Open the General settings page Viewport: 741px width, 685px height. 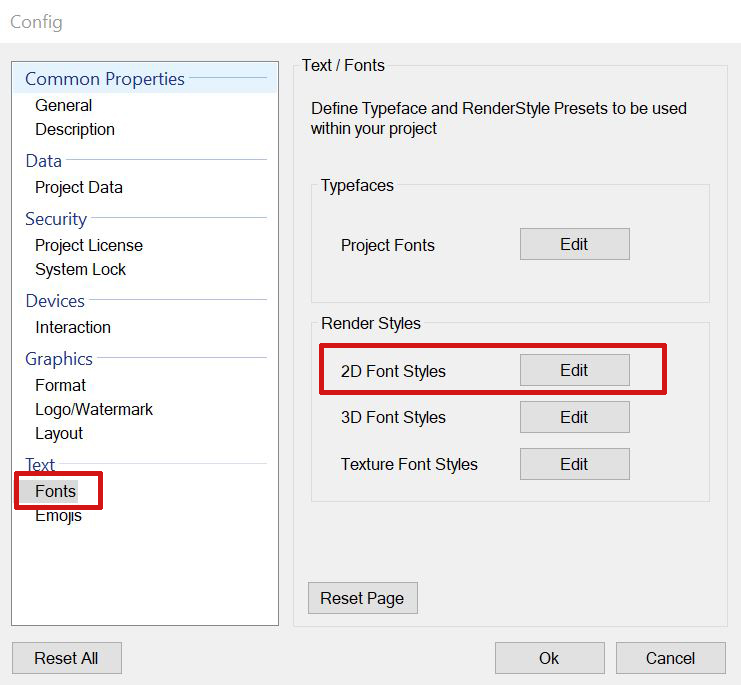(63, 105)
